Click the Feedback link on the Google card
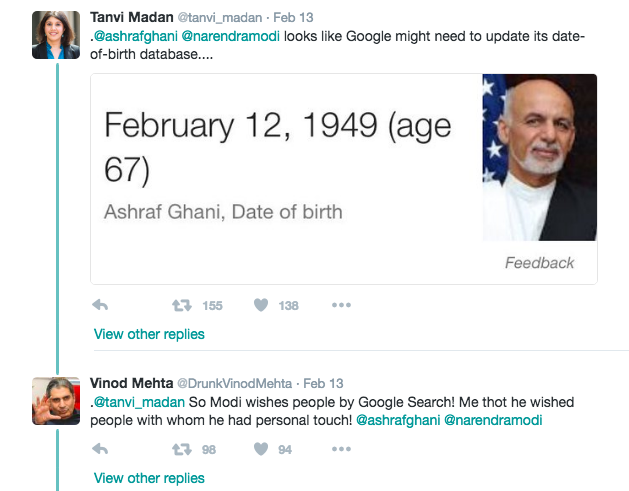 pyautogui.click(x=539, y=263)
